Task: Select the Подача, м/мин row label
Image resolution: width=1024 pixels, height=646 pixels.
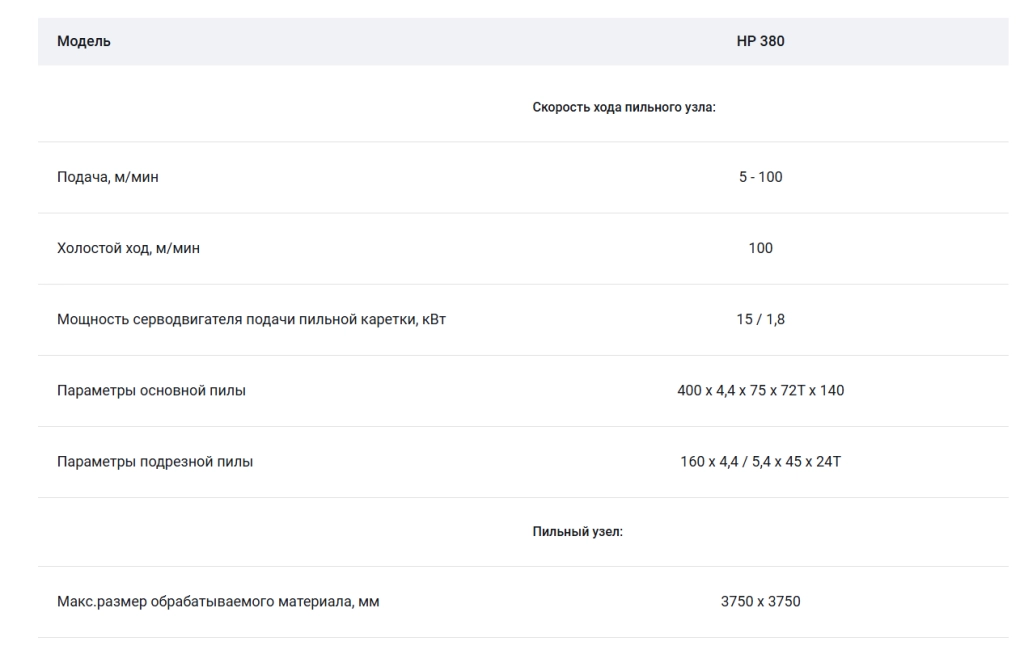Action: point(108,177)
